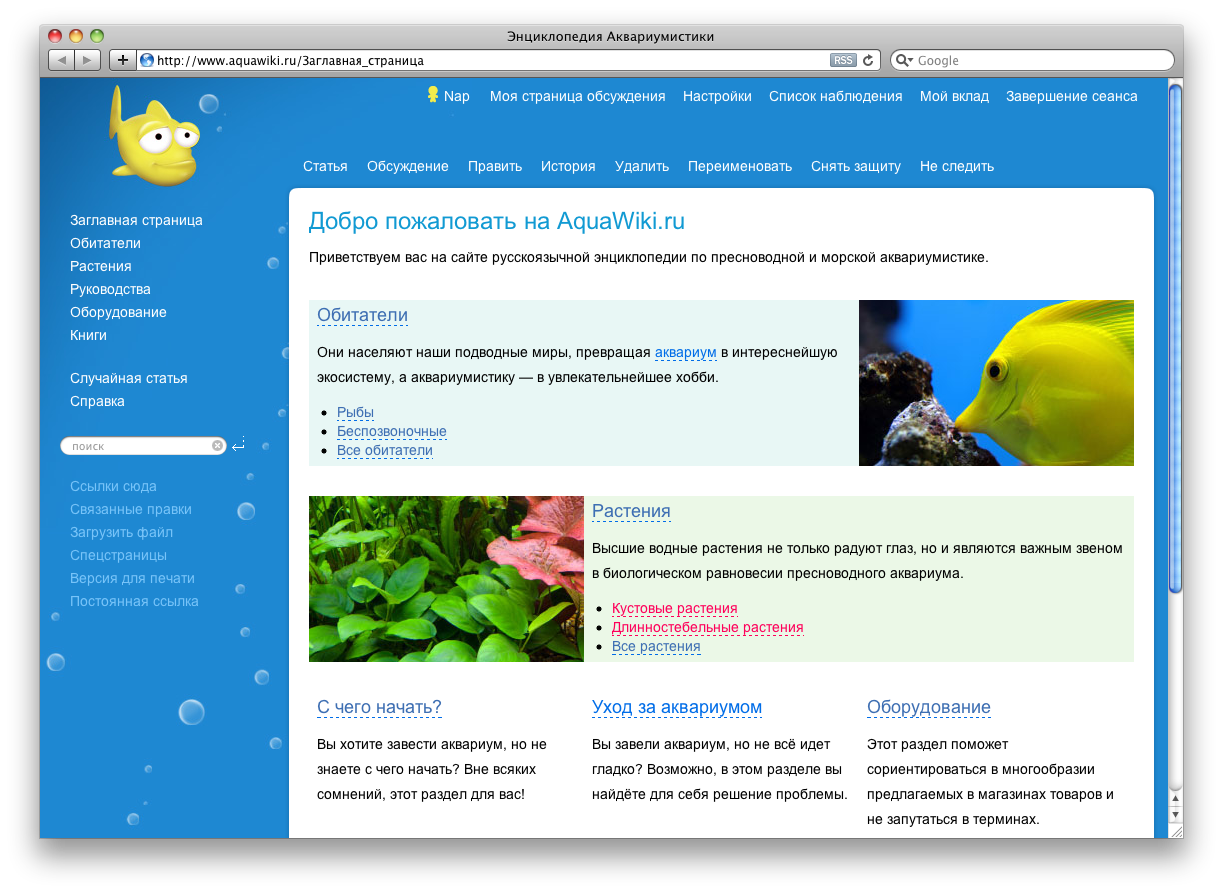The width and height of the screenshot is (1223, 893).
Task: Click the yellow tang fish photo
Action: coord(996,383)
